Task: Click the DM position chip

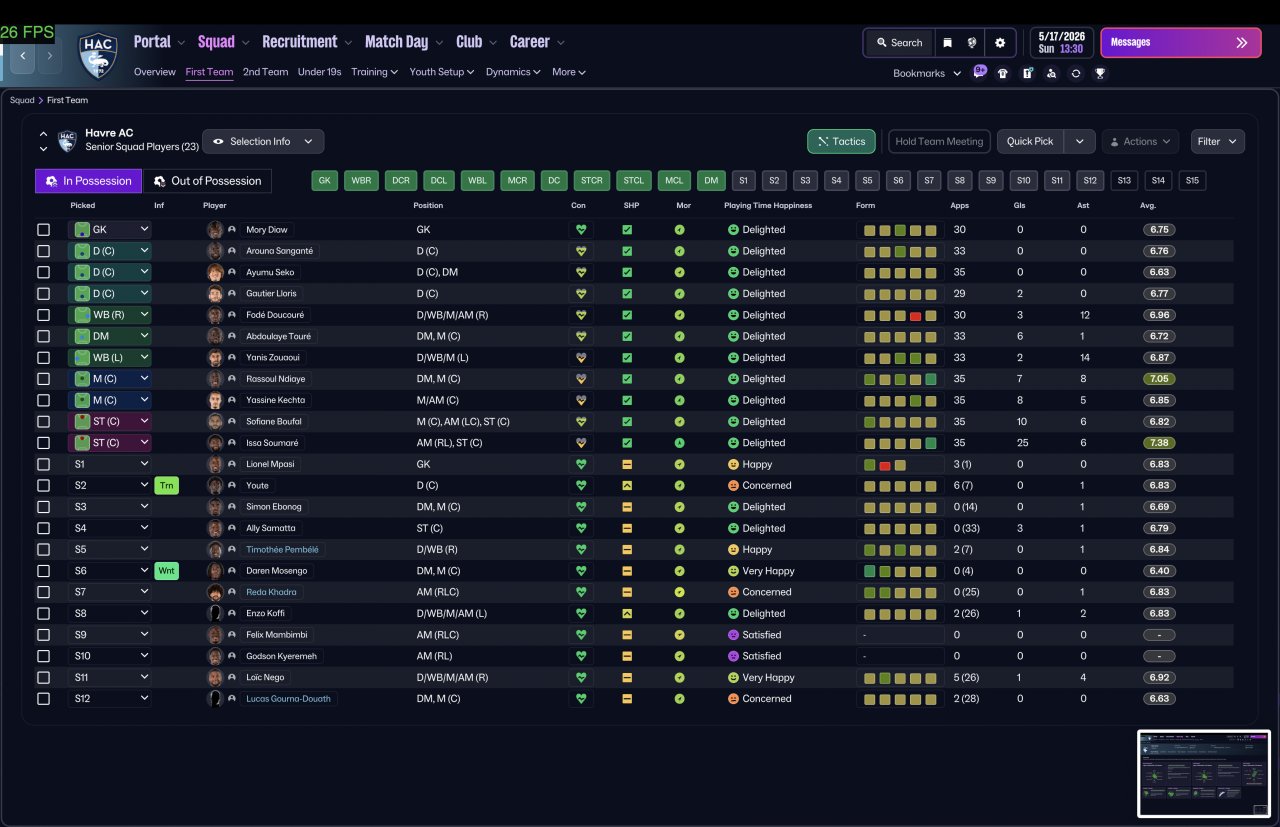Action: tap(711, 181)
